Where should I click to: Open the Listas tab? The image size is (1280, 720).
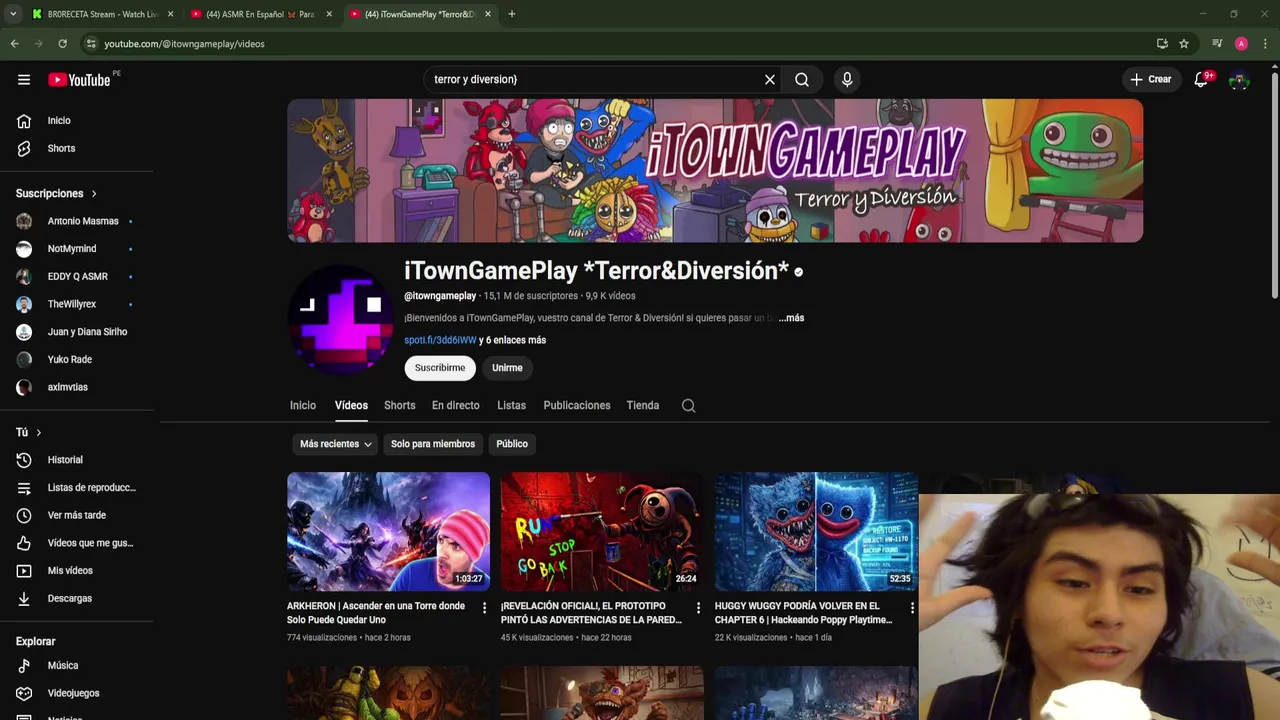point(511,406)
